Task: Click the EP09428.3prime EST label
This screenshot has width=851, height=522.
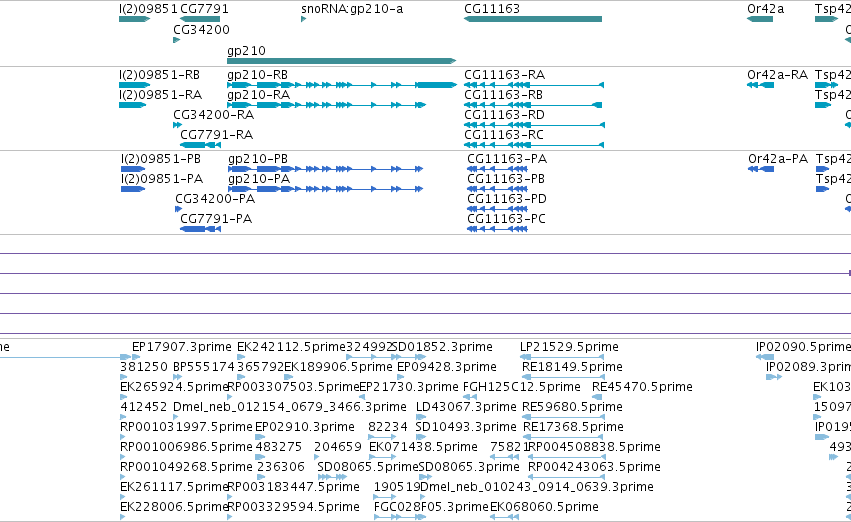Action: [447, 367]
